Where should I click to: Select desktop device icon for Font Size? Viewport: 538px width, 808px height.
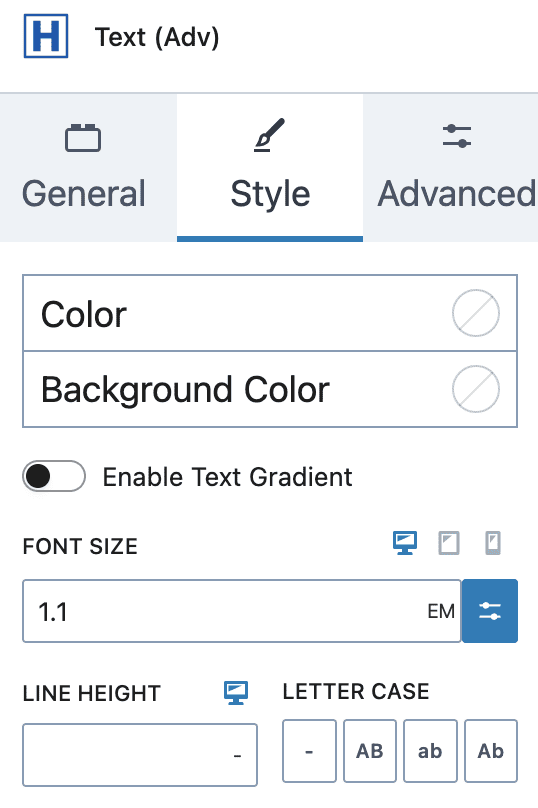(x=405, y=543)
